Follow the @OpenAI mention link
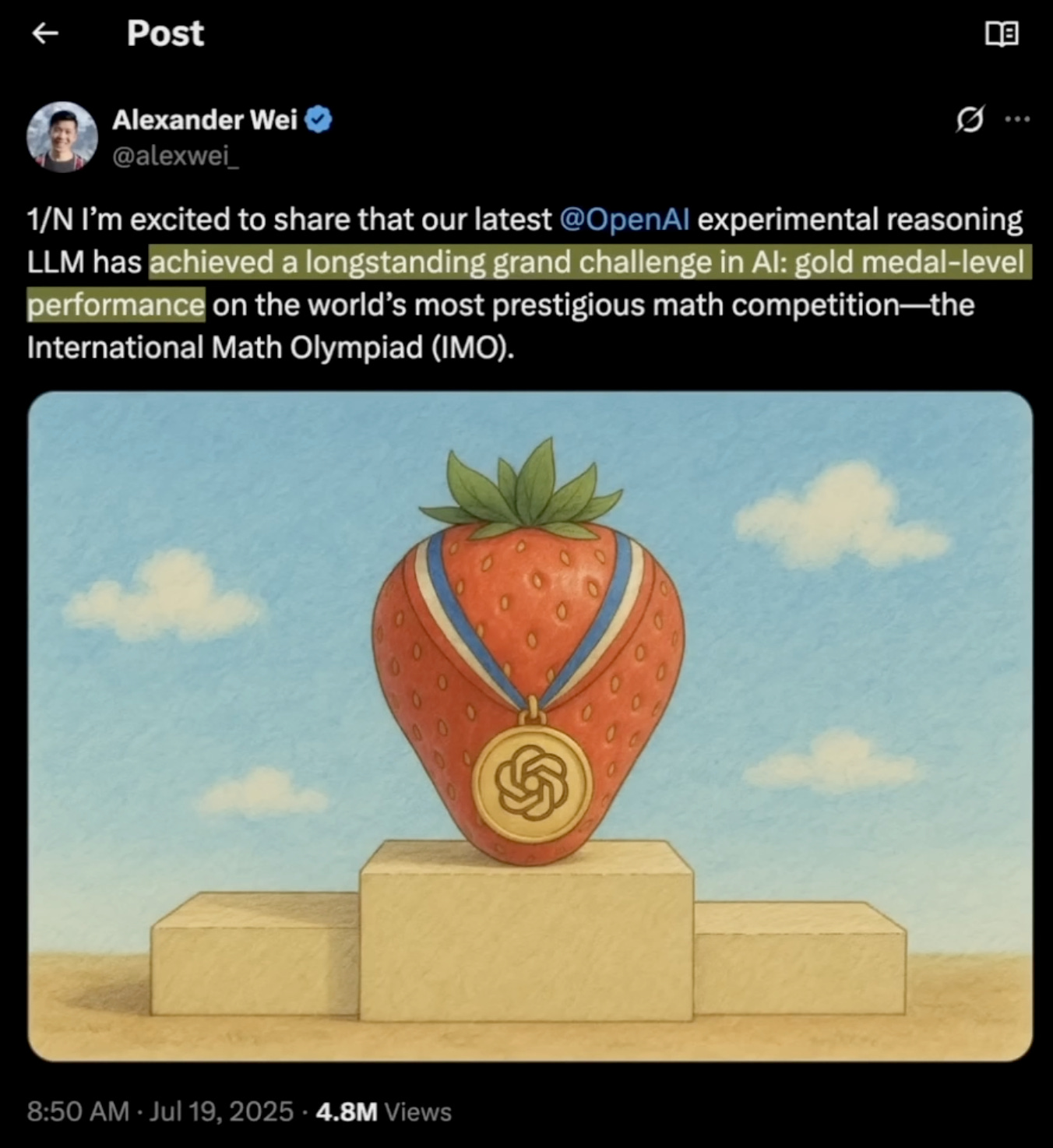 [x=625, y=220]
